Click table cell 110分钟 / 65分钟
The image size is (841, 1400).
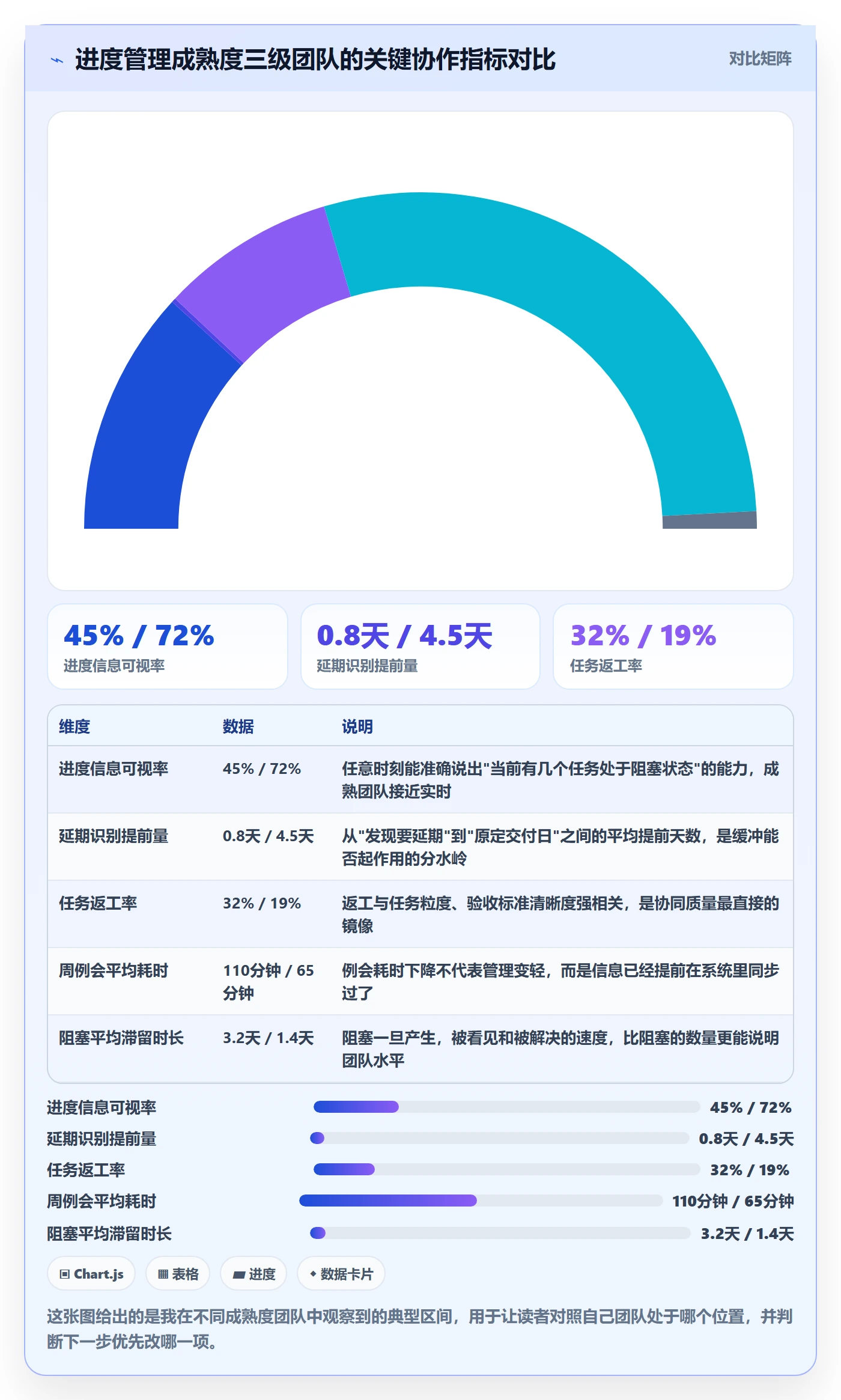[269, 982]
